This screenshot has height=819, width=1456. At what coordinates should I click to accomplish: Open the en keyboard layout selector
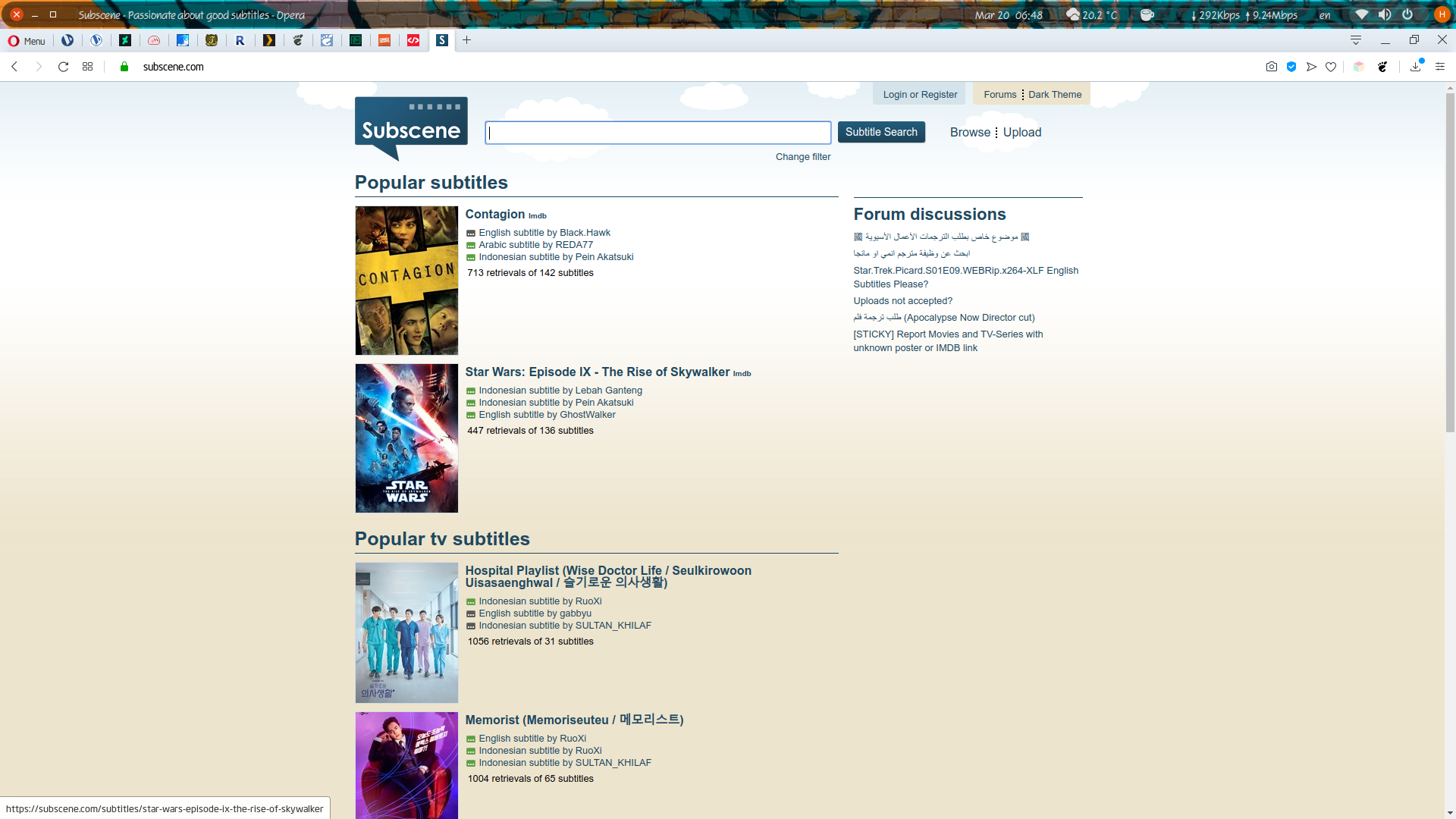1325,15
